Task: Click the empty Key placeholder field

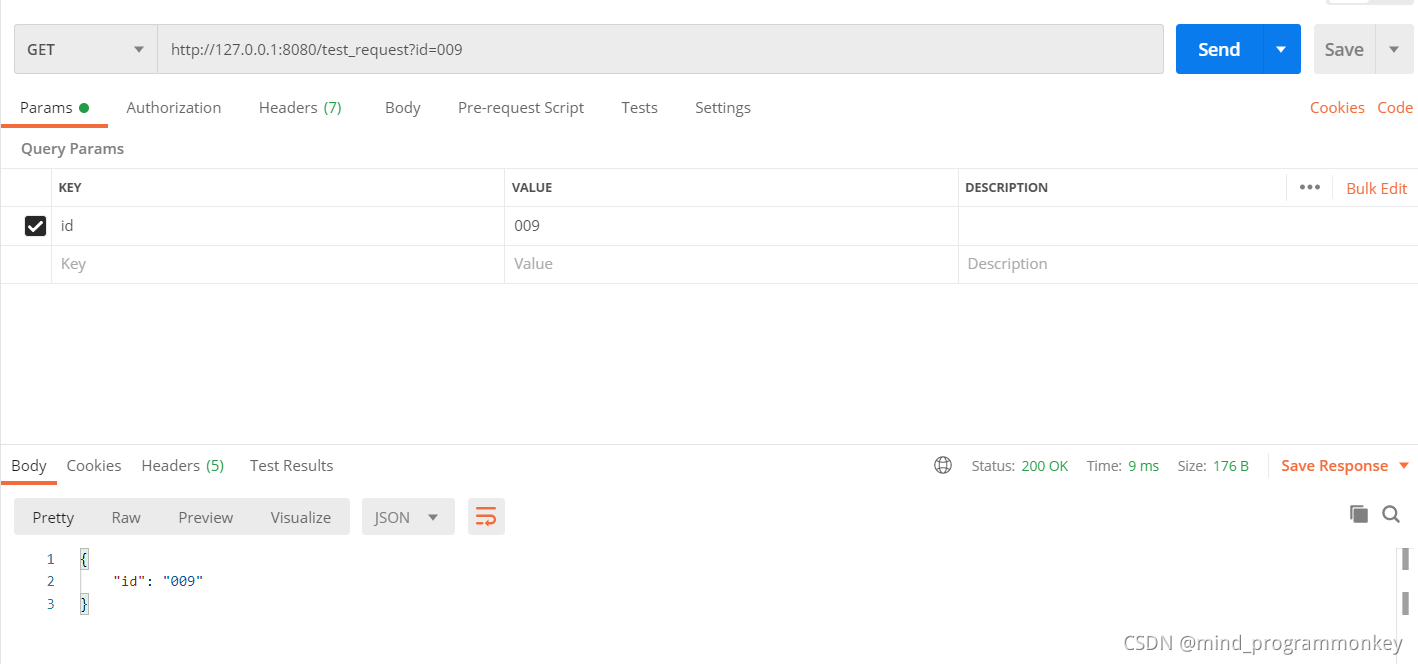Action: (278, 264)
